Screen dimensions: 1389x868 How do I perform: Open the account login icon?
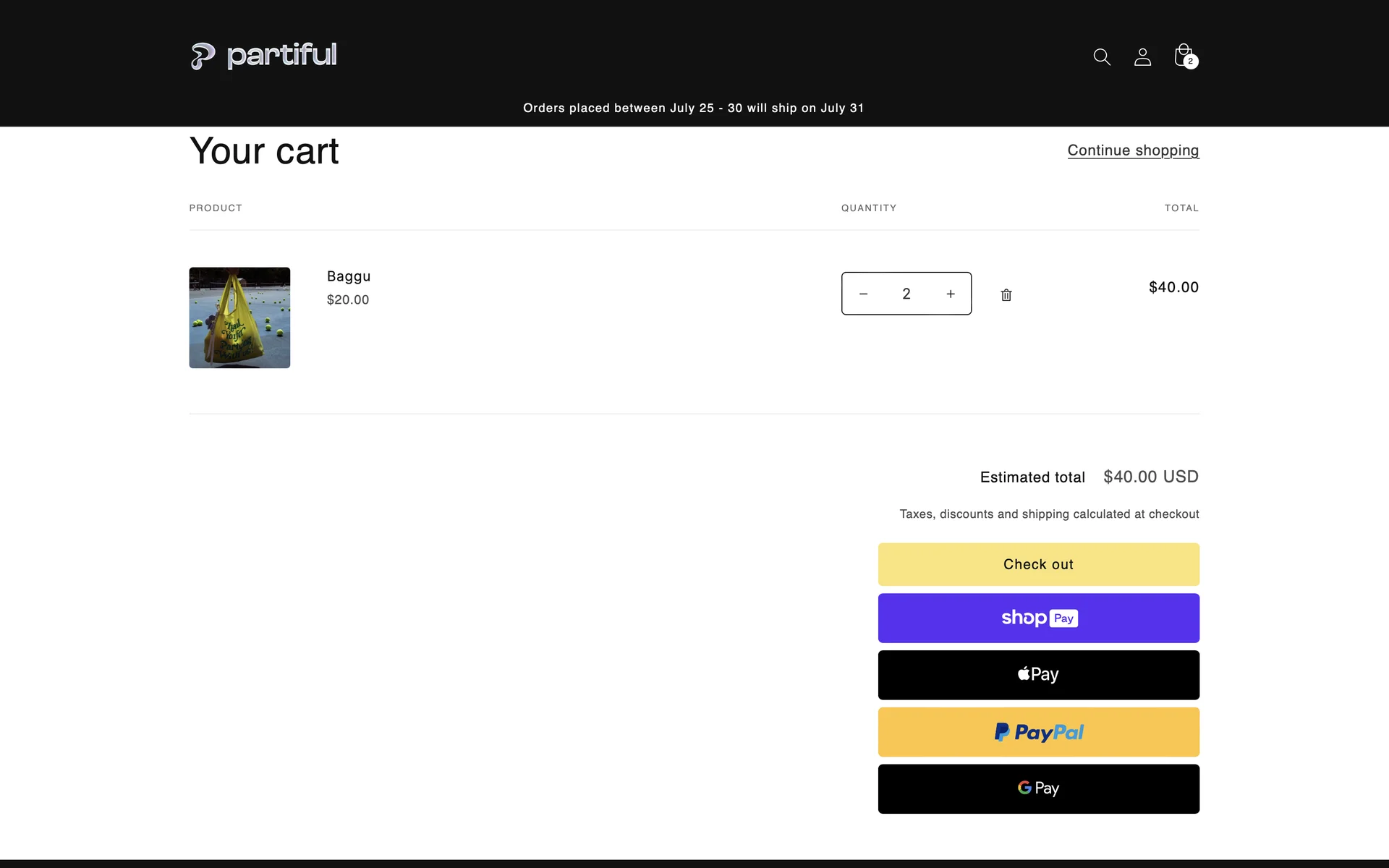(x=1142, y=56)
